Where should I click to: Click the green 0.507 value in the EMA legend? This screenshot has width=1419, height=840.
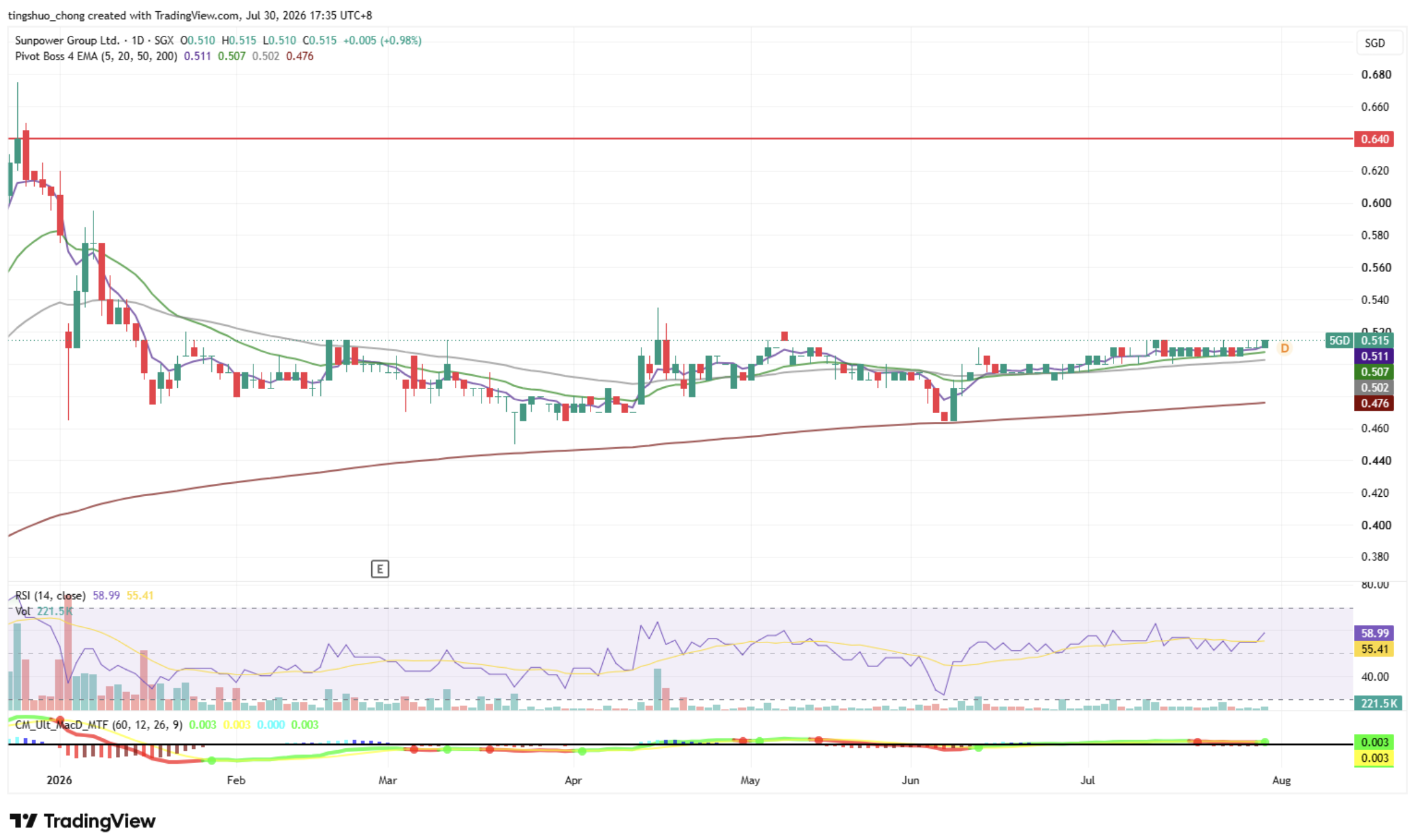(232, 56)
